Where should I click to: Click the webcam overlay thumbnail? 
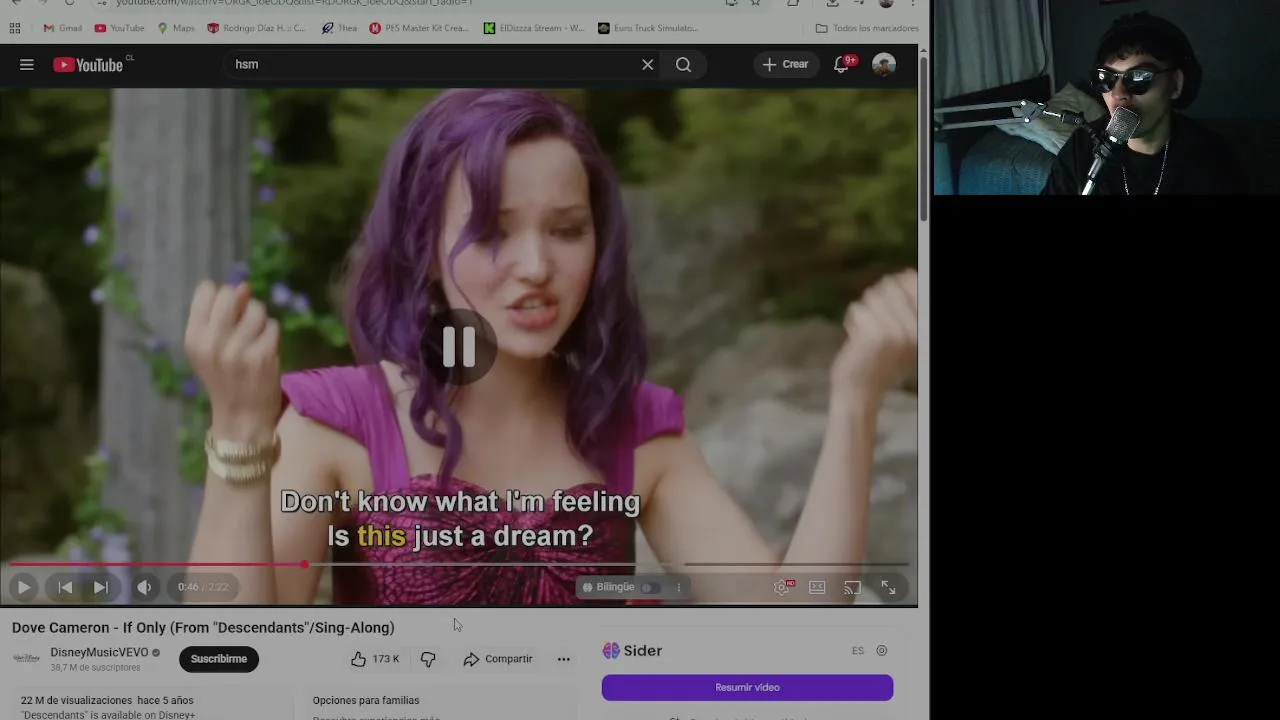pos(1106,98)
